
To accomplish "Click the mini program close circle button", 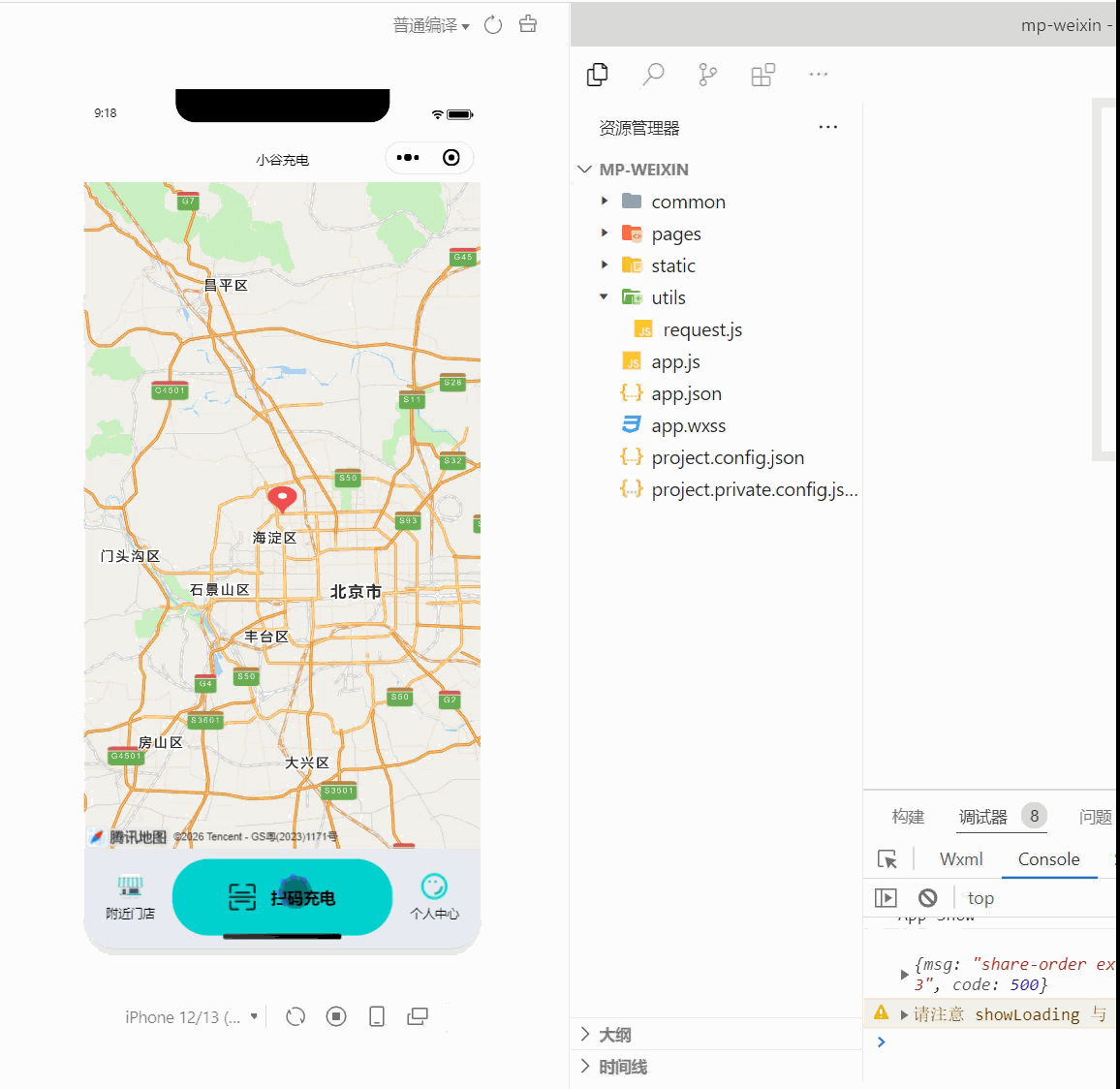I will click(451, 158).
